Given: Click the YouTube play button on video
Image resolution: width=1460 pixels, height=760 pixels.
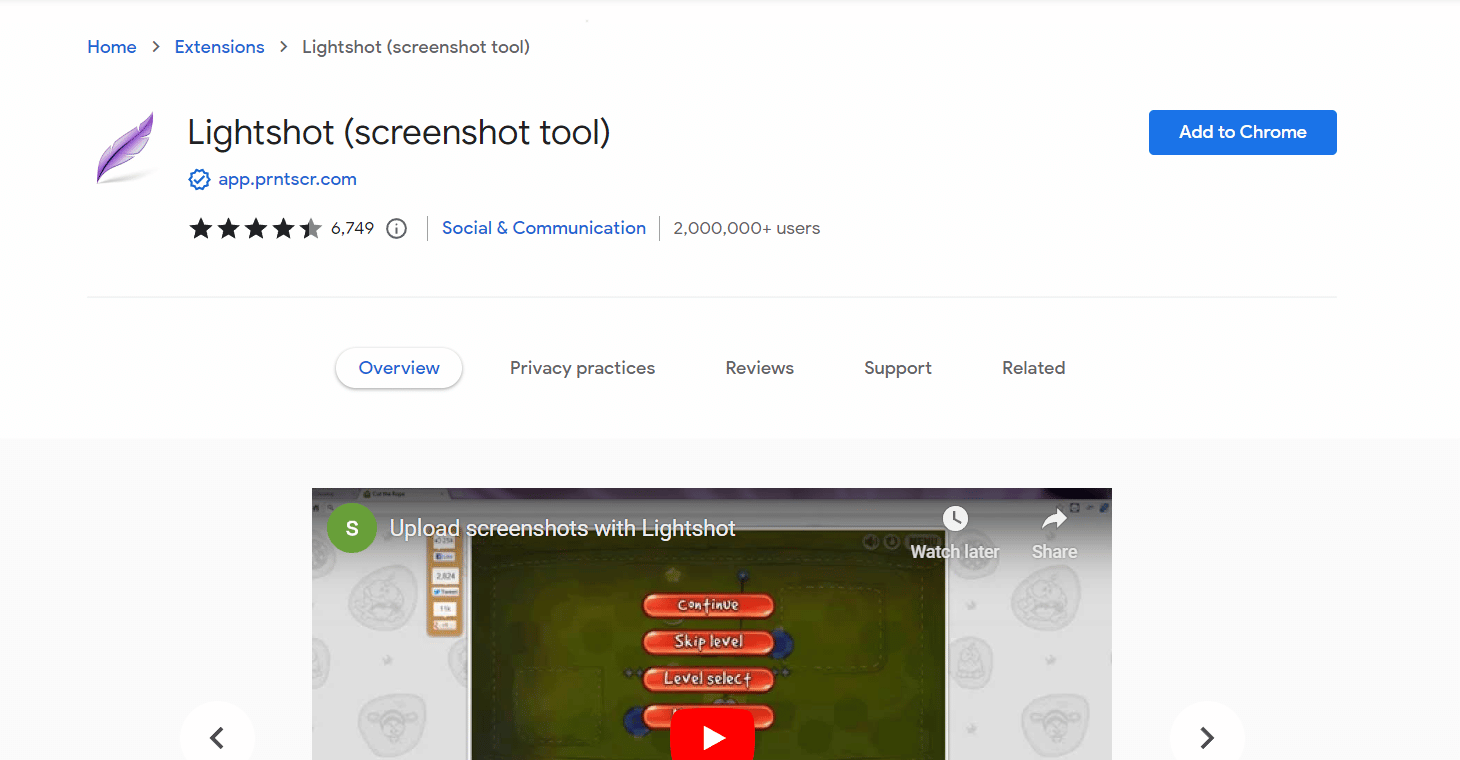Looking at the screenshot, I should (x=712, y=737).
